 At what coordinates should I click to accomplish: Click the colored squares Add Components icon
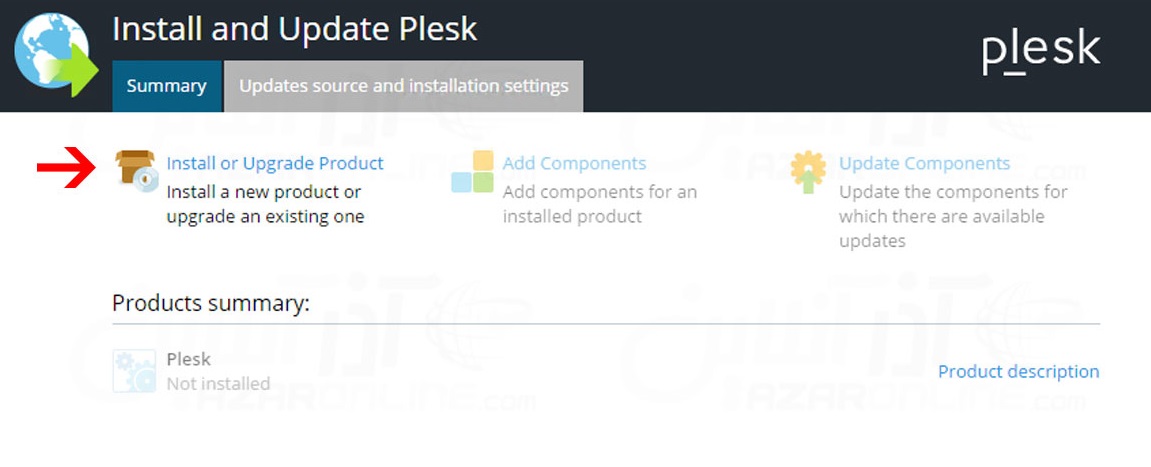click(473, 172)
